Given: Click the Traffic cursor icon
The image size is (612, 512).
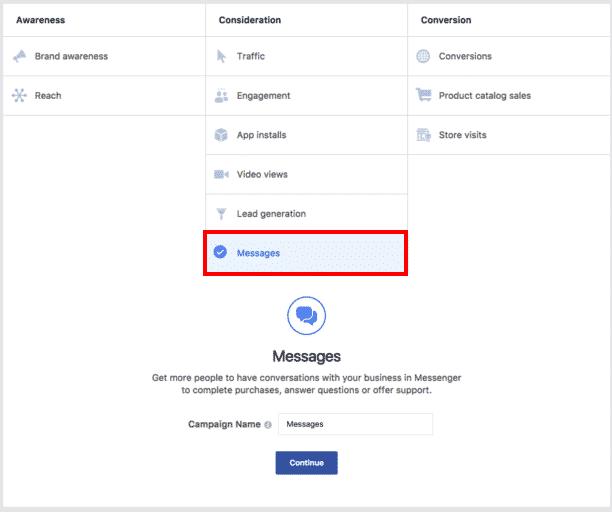Looking at the screenshot, I should click(221, 57).
